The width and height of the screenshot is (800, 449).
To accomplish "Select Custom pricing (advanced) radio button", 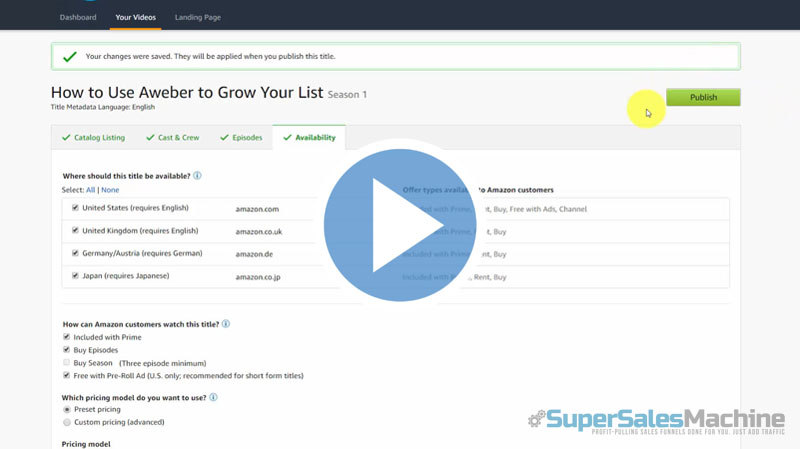I will tap(67, 422).
